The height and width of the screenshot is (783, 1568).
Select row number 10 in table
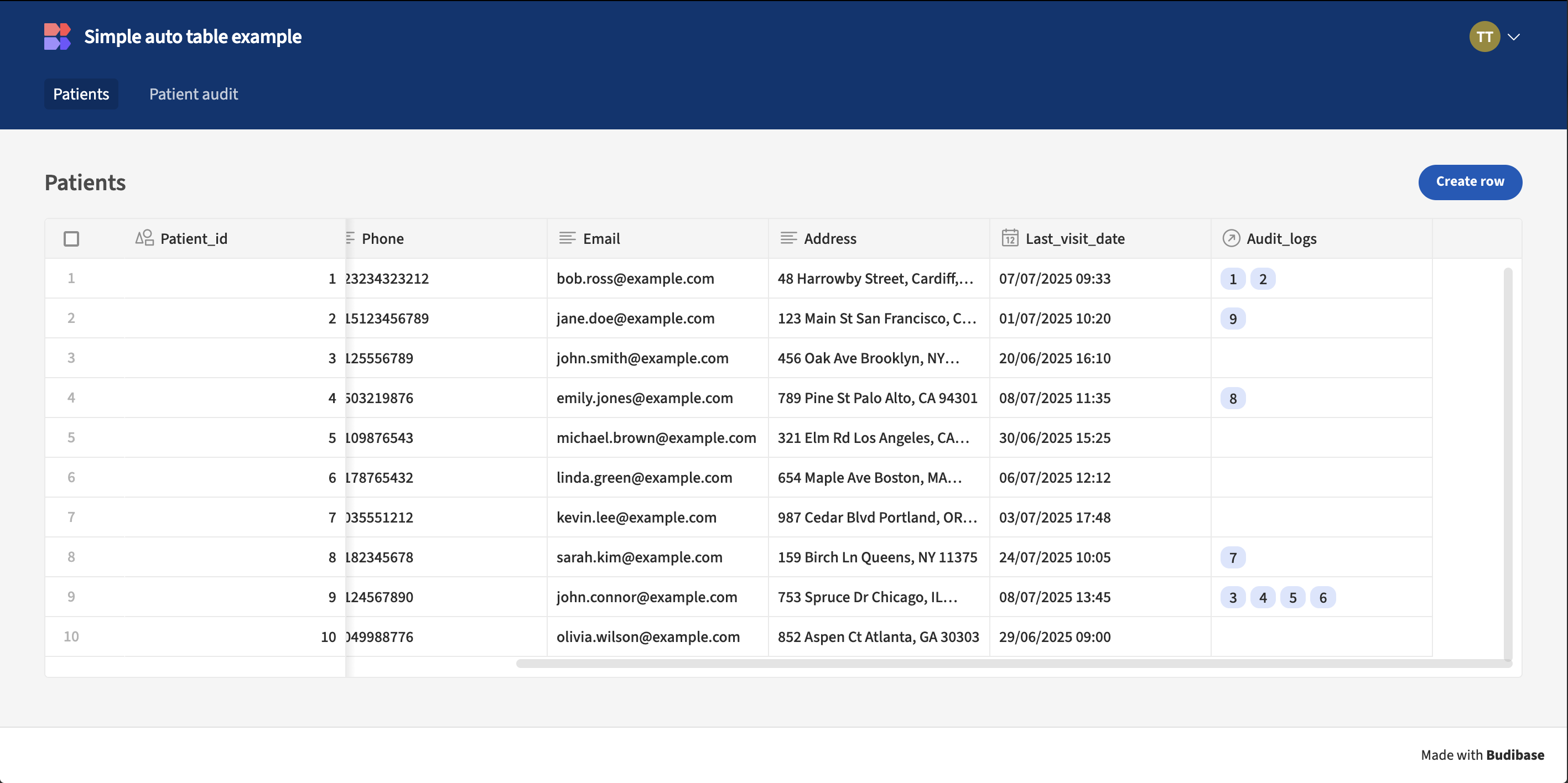pyautogui.click(x=71, y=636)
